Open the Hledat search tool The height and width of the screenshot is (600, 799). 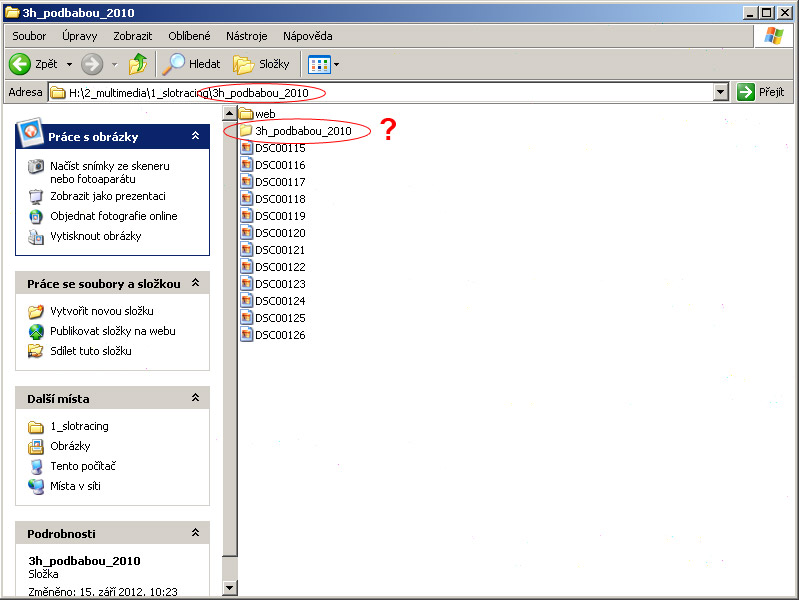[x=192, y=64]
